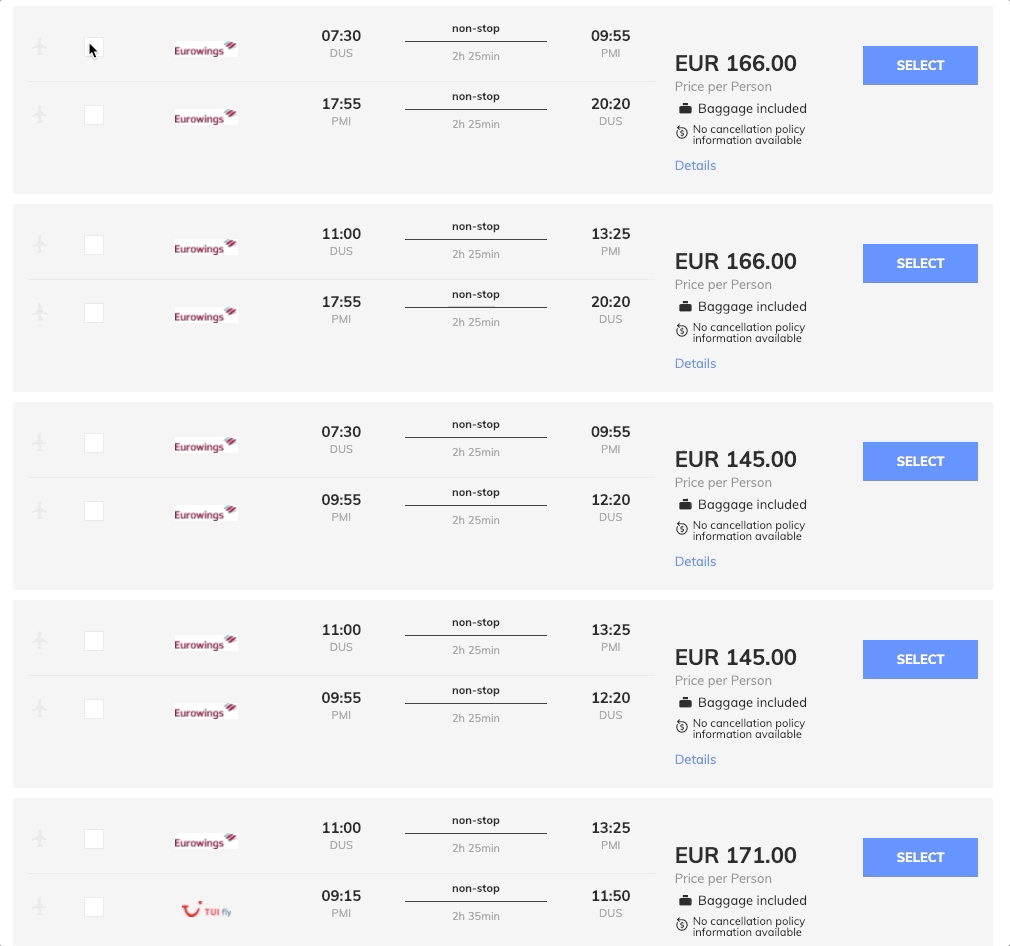Image resolution: width=1010 pixels, height=946 pixels.
Task: Click the cancellation policy icon in the first EUR 145.00 offer
Action: point(681,529)
